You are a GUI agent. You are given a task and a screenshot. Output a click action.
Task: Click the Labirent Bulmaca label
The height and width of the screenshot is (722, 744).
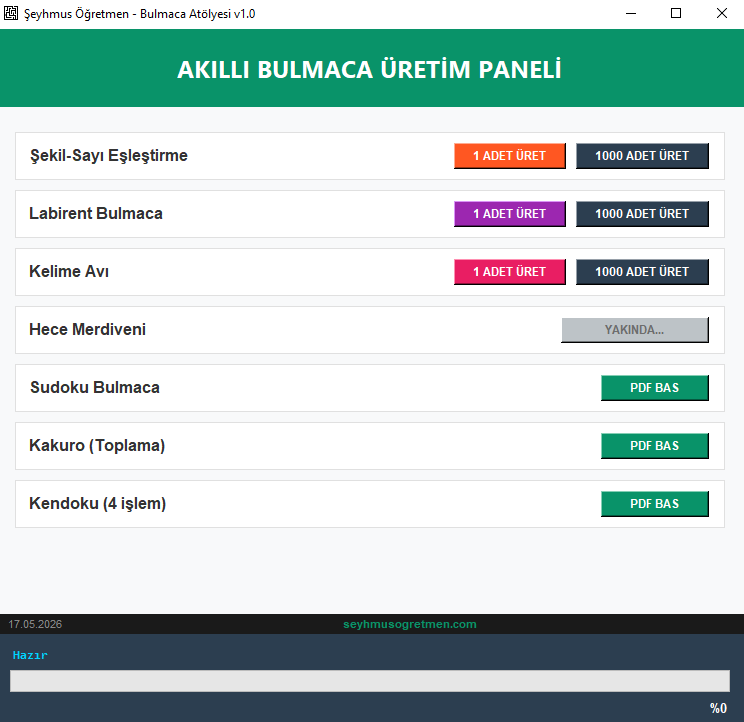point(96,213)
